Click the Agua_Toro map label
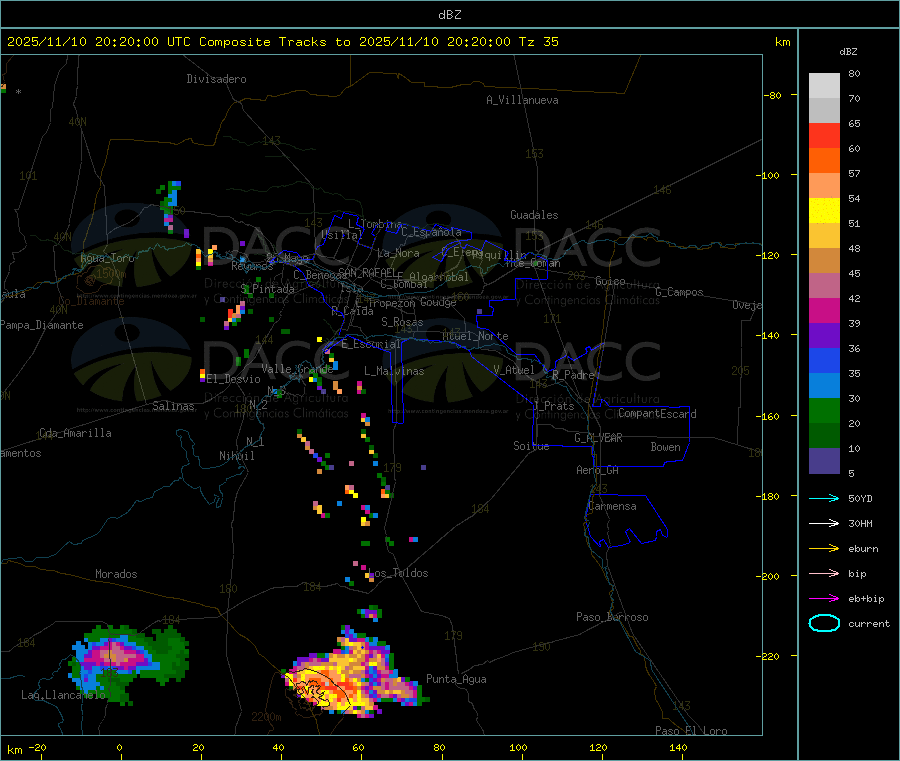 click(107, 258)
